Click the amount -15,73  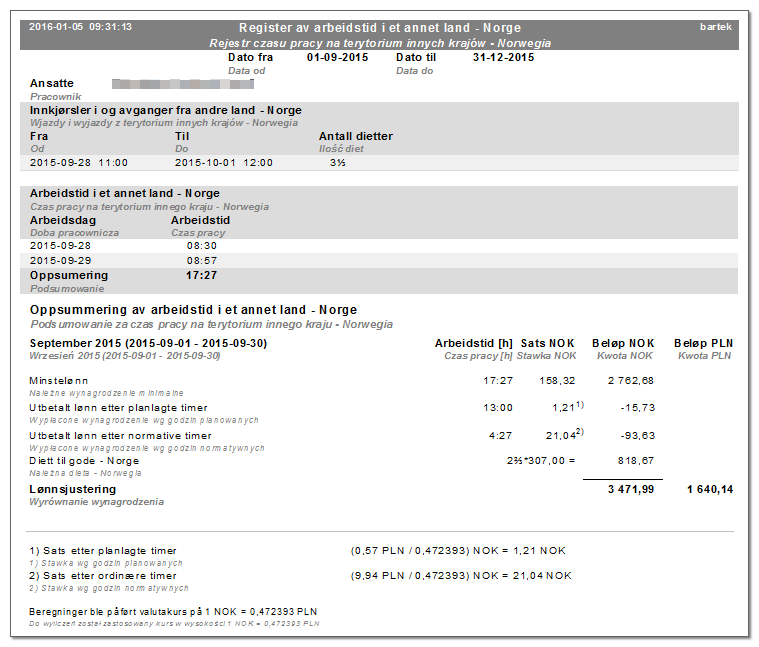638,408
